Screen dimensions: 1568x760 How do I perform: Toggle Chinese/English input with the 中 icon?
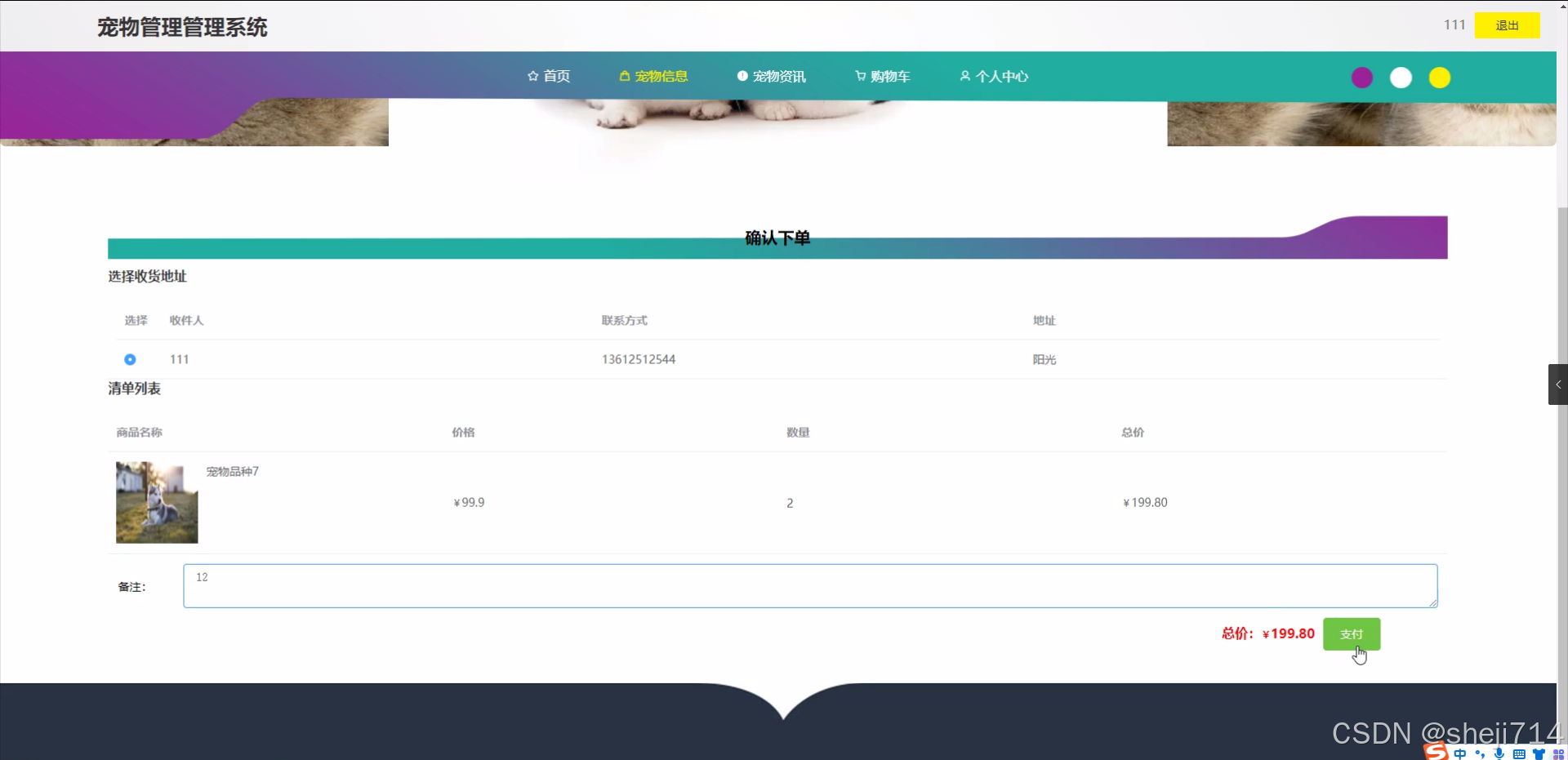[x=1461, y=753]
